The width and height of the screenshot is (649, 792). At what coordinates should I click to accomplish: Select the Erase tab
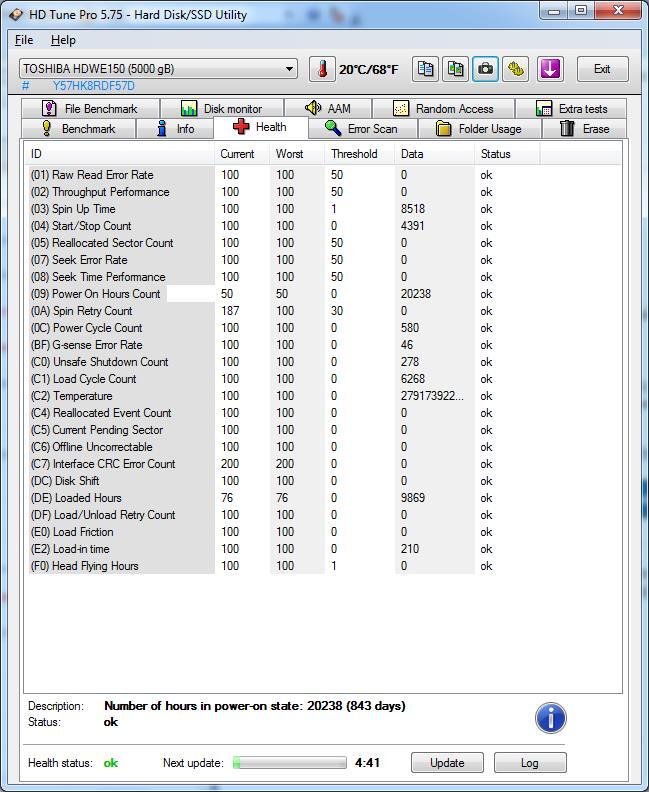click(x=584, y=129)
